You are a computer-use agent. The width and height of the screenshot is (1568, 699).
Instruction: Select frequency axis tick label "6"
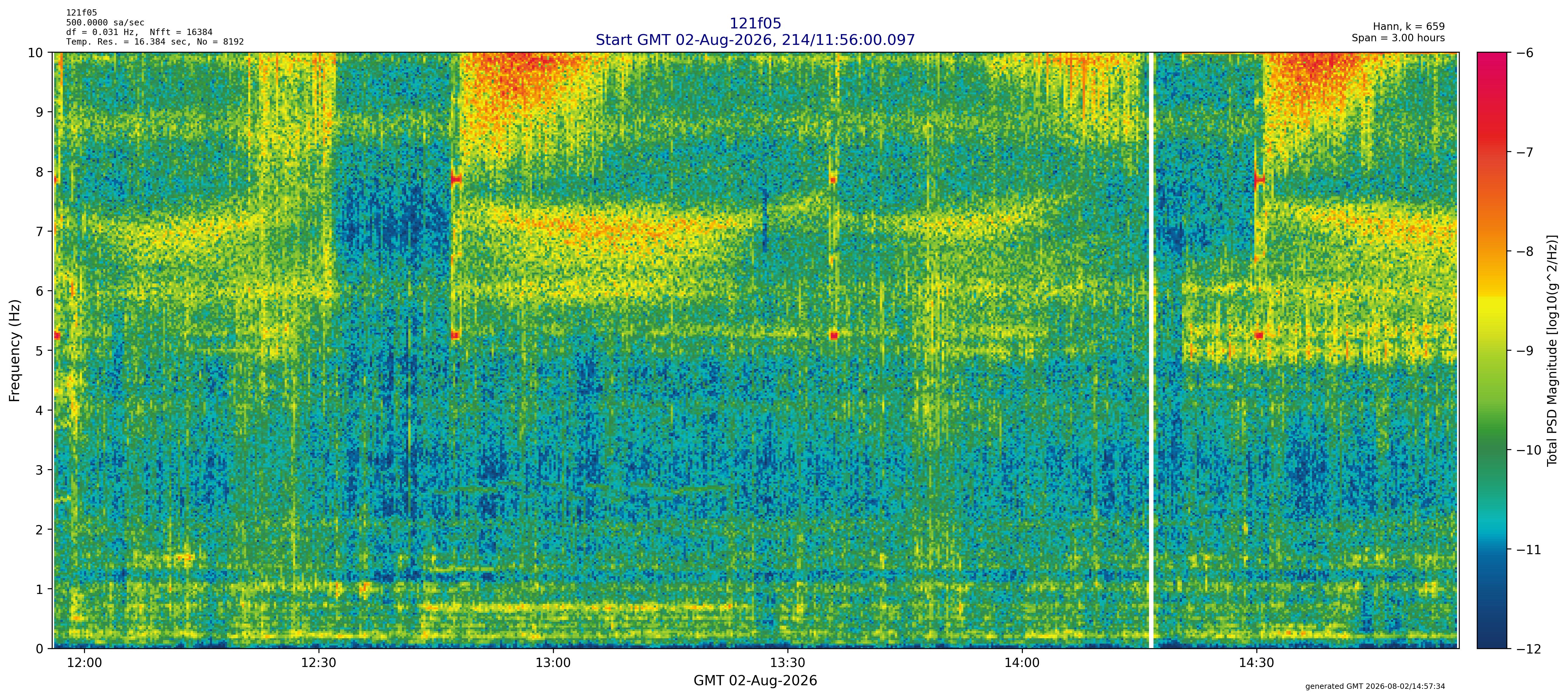click(x=39, y=291)
